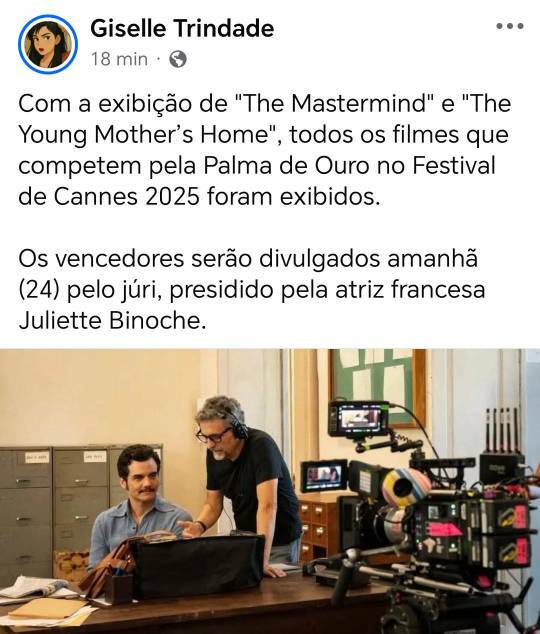Click the black bag on the desk
Screen dimensions: 540x634
coord(198,565)
